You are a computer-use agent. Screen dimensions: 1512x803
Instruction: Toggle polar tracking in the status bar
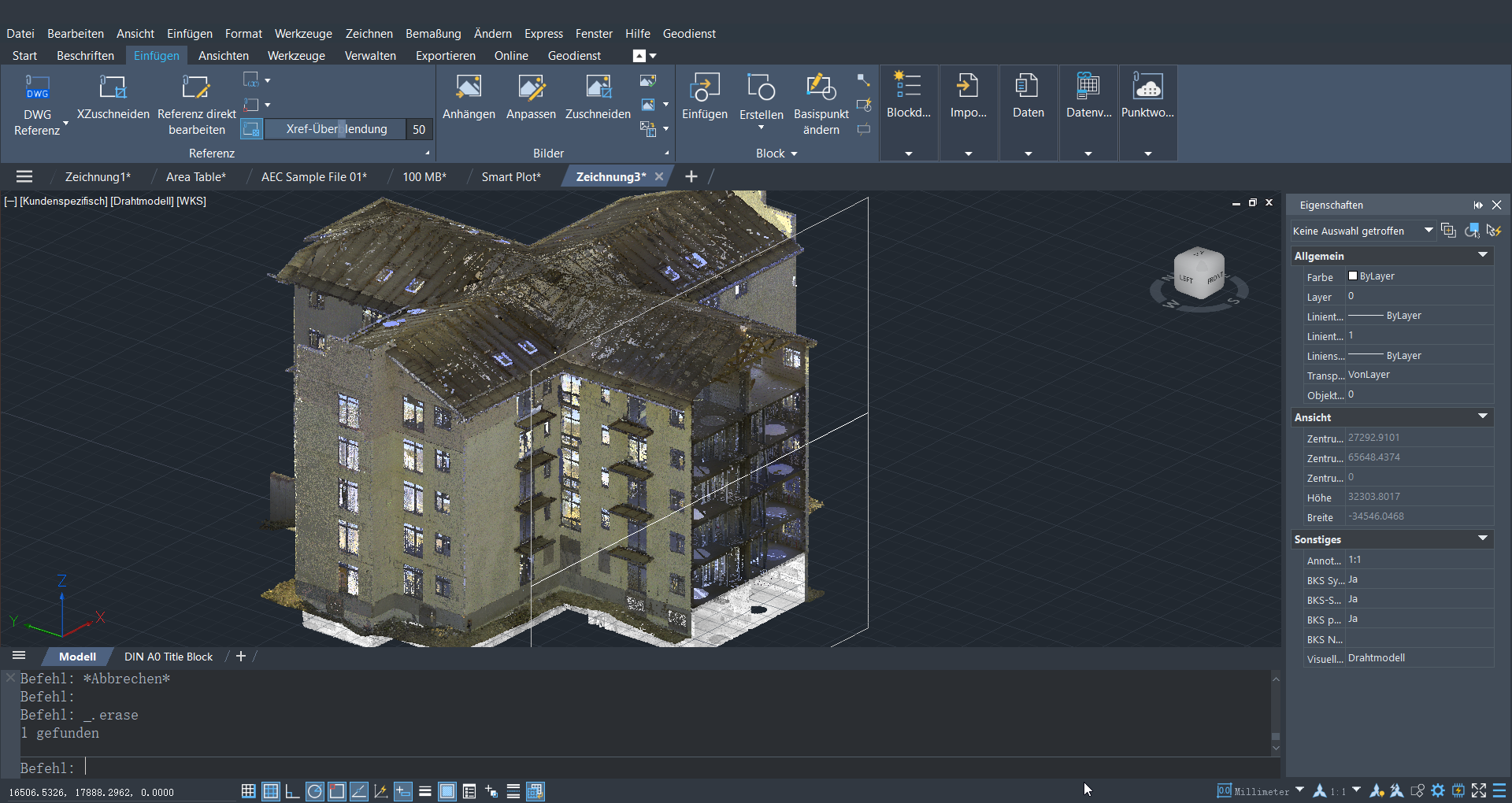tap(314, 791)
